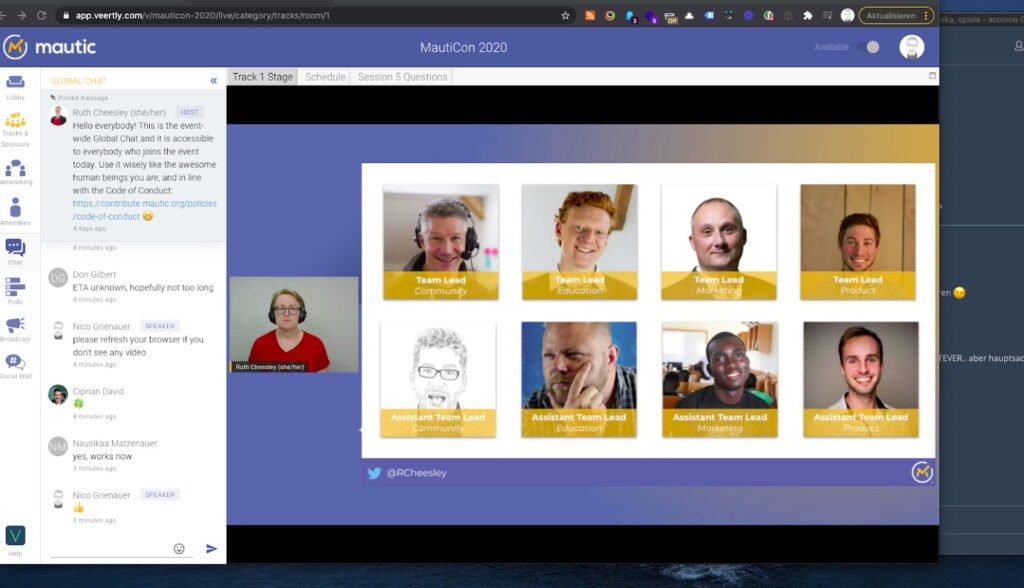Open the Networking area
Viewport: 1024px width, 588px height.
click(15, 172)
